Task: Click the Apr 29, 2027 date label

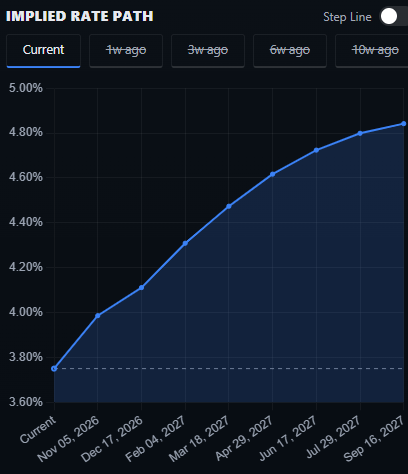Action: 244,439
